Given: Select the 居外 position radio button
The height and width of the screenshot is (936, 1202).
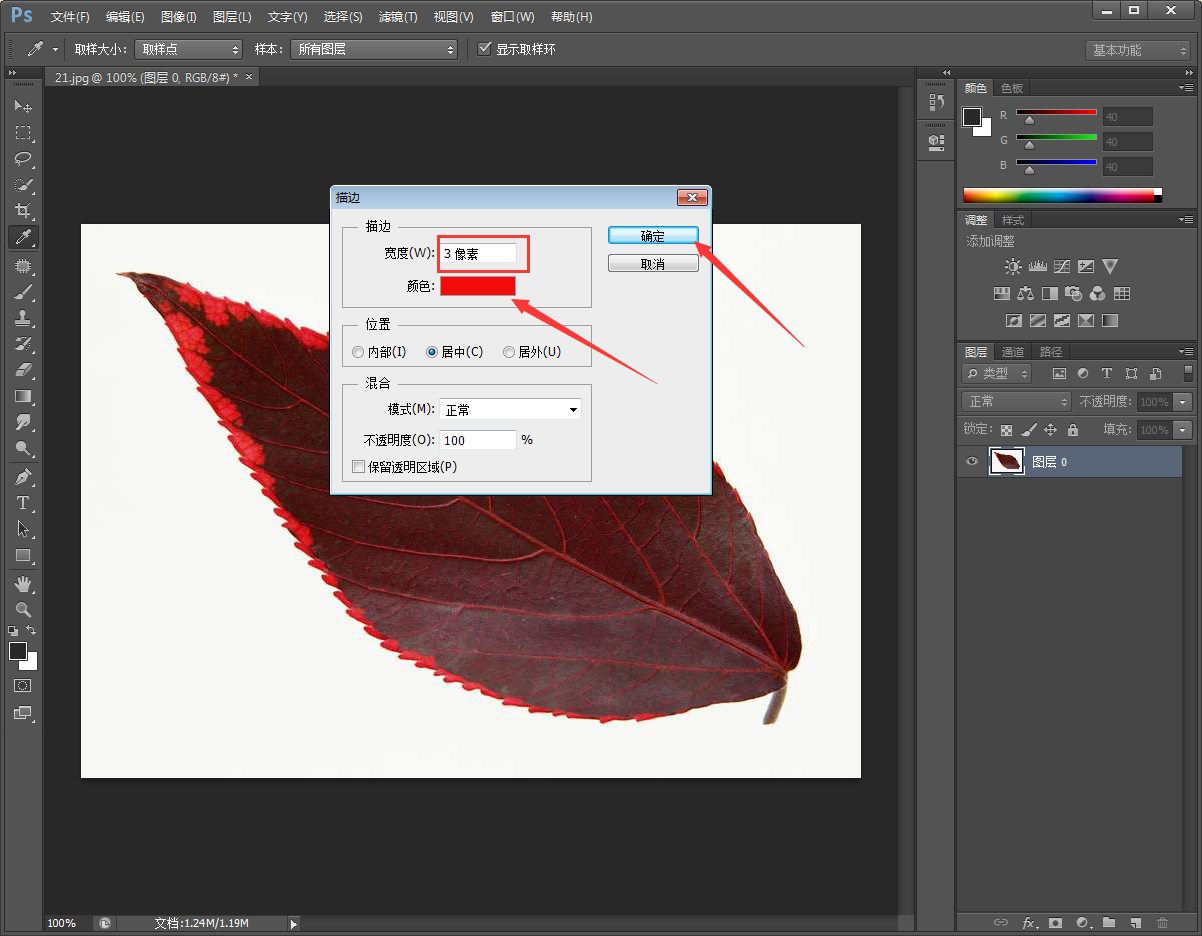Looking at the screenshot, I should pos(509,352).
